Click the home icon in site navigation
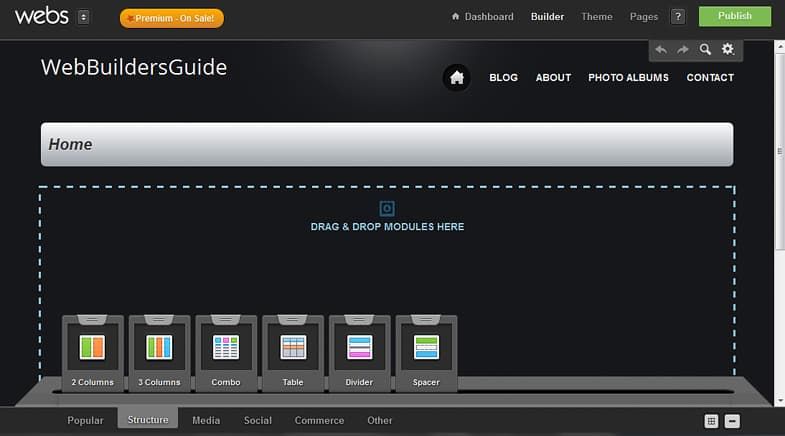The image size is (785, 436). [x=457, y=78]
